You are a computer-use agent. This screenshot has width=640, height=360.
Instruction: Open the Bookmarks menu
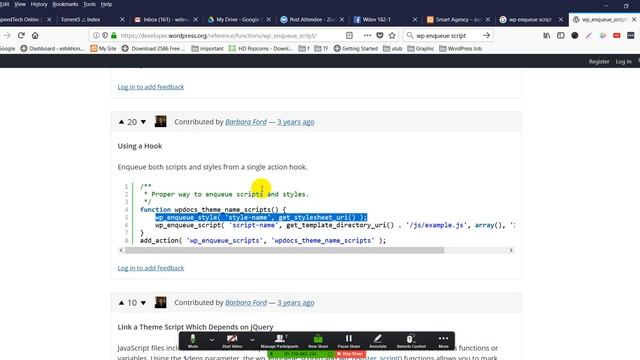65,4
